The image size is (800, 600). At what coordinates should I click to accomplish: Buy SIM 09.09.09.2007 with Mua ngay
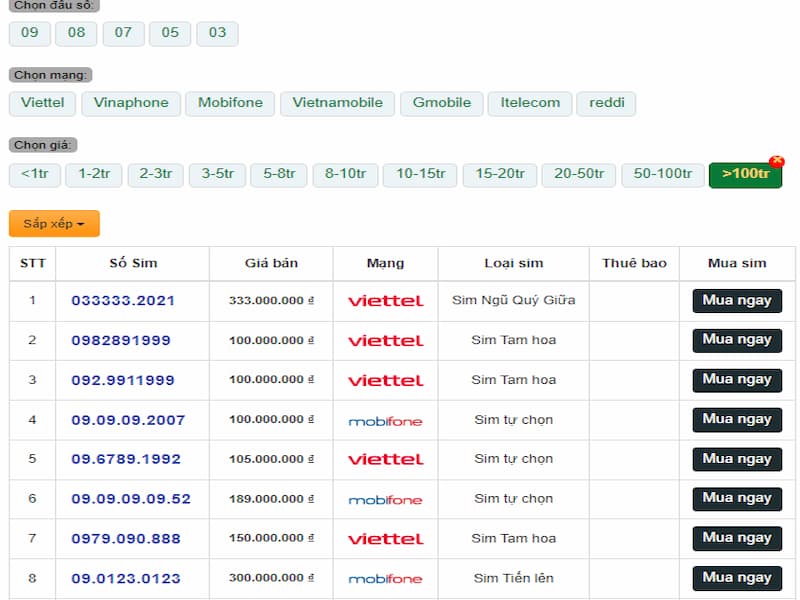(x=737, y=420)
